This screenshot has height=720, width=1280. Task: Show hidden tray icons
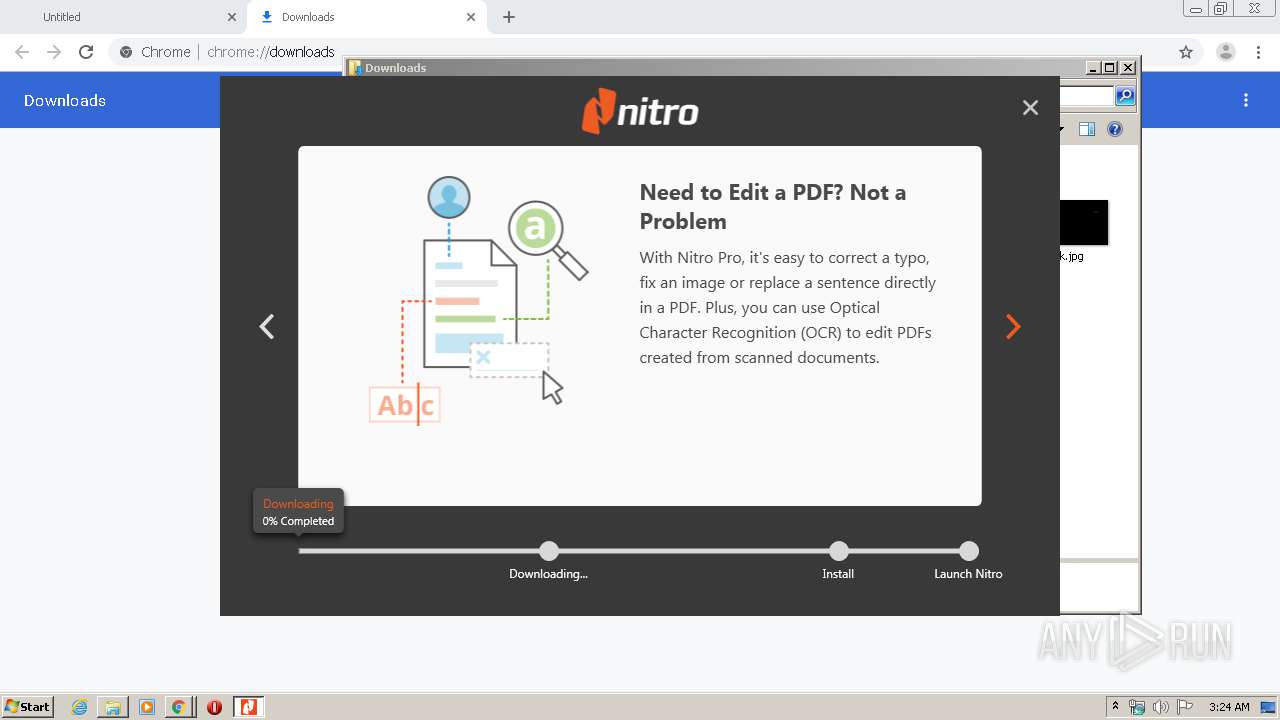point(1115,707)
